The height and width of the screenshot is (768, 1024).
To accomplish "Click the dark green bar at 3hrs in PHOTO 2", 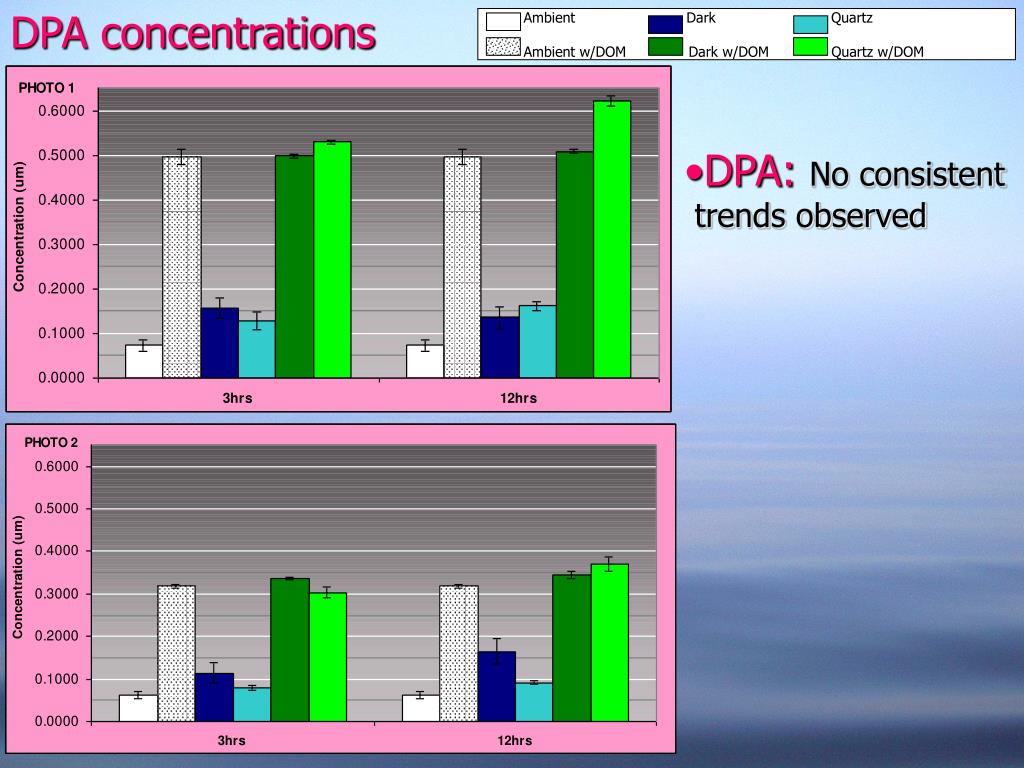I will pos(290,650).
